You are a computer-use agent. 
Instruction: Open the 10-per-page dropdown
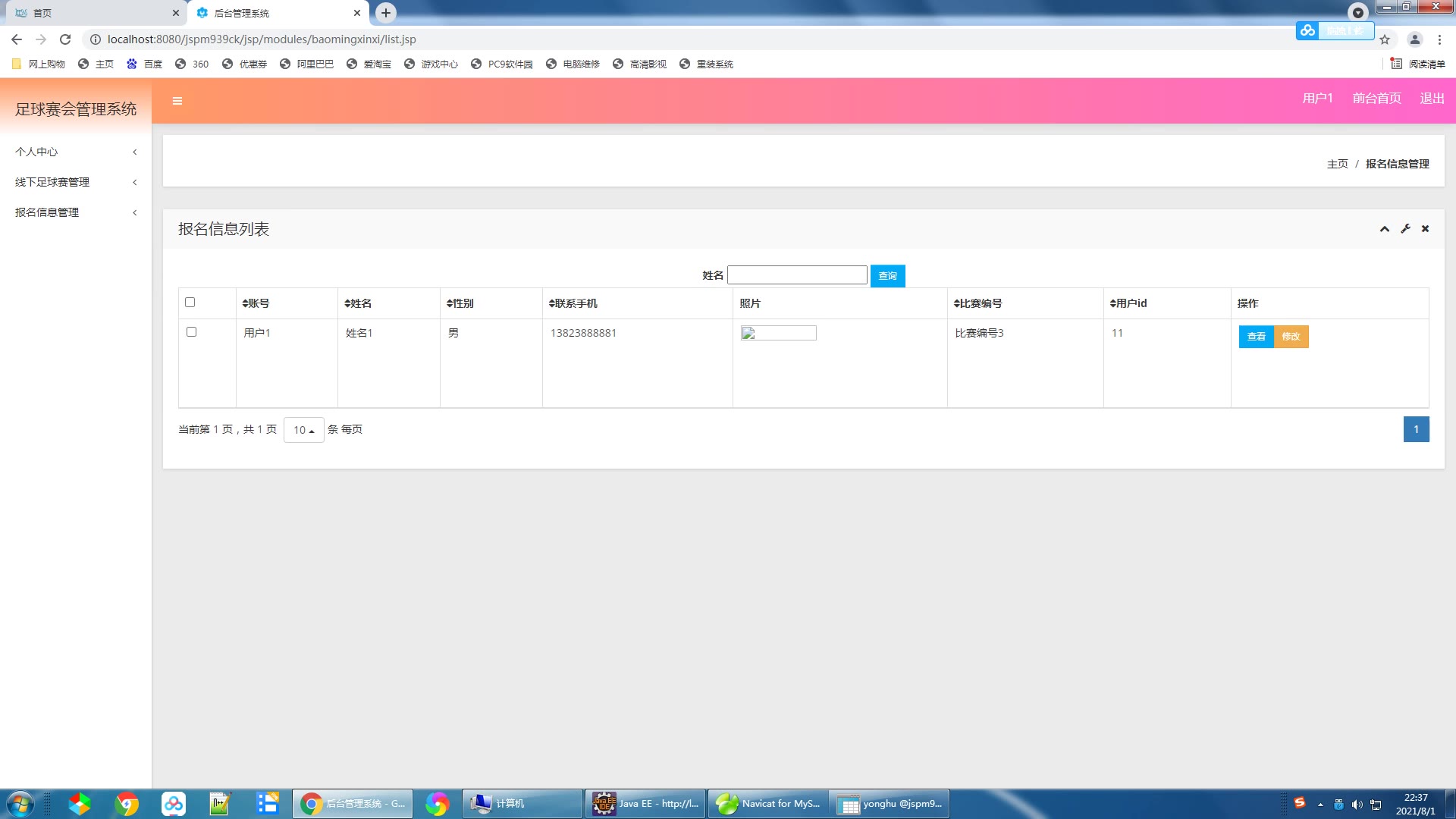click(x=303, y=430)
